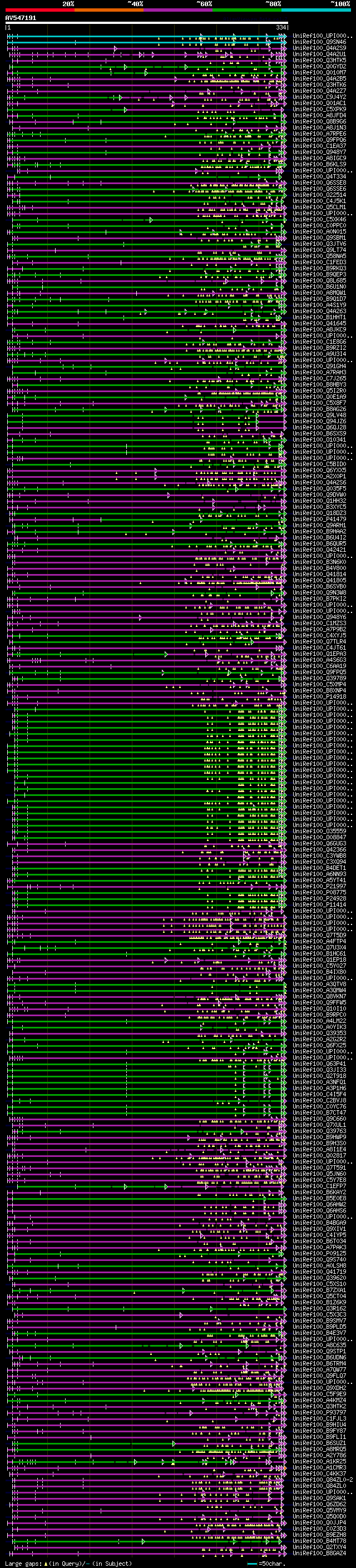Screen dimensions: 356x1568
Task: Select the UniRef100_C1EFP7 label
Action: pyautogui.click(x=319, y=1186)
